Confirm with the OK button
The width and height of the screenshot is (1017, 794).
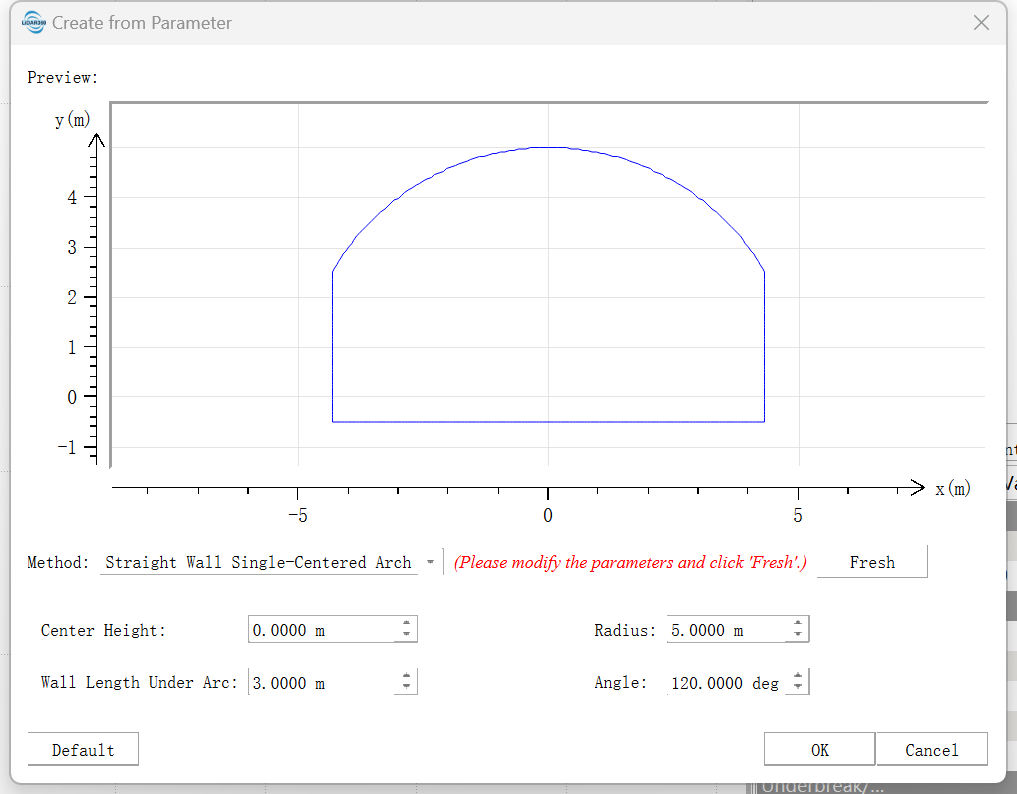[x=819, y=749]
